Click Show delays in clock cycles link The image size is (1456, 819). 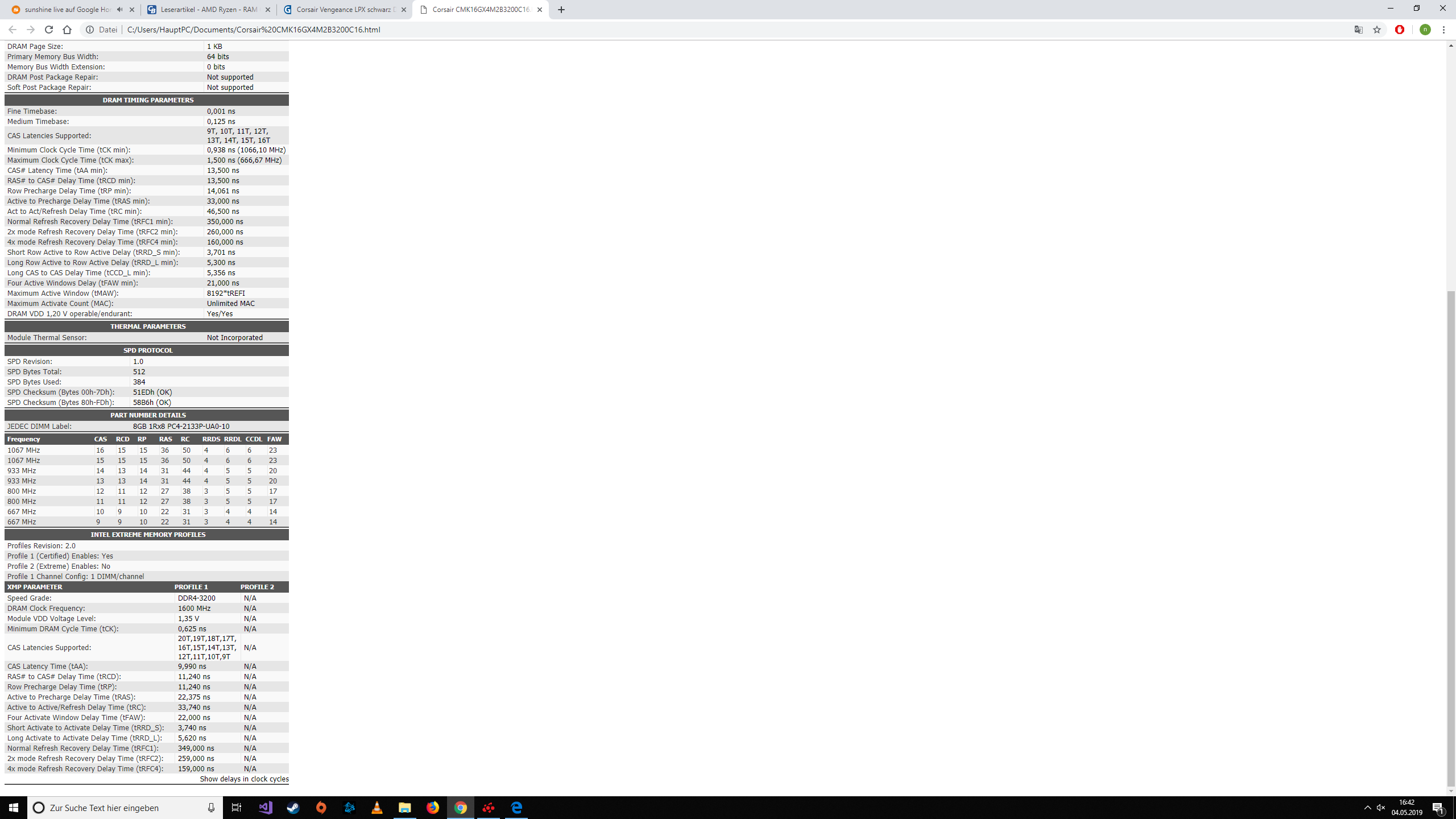point(244,779)
